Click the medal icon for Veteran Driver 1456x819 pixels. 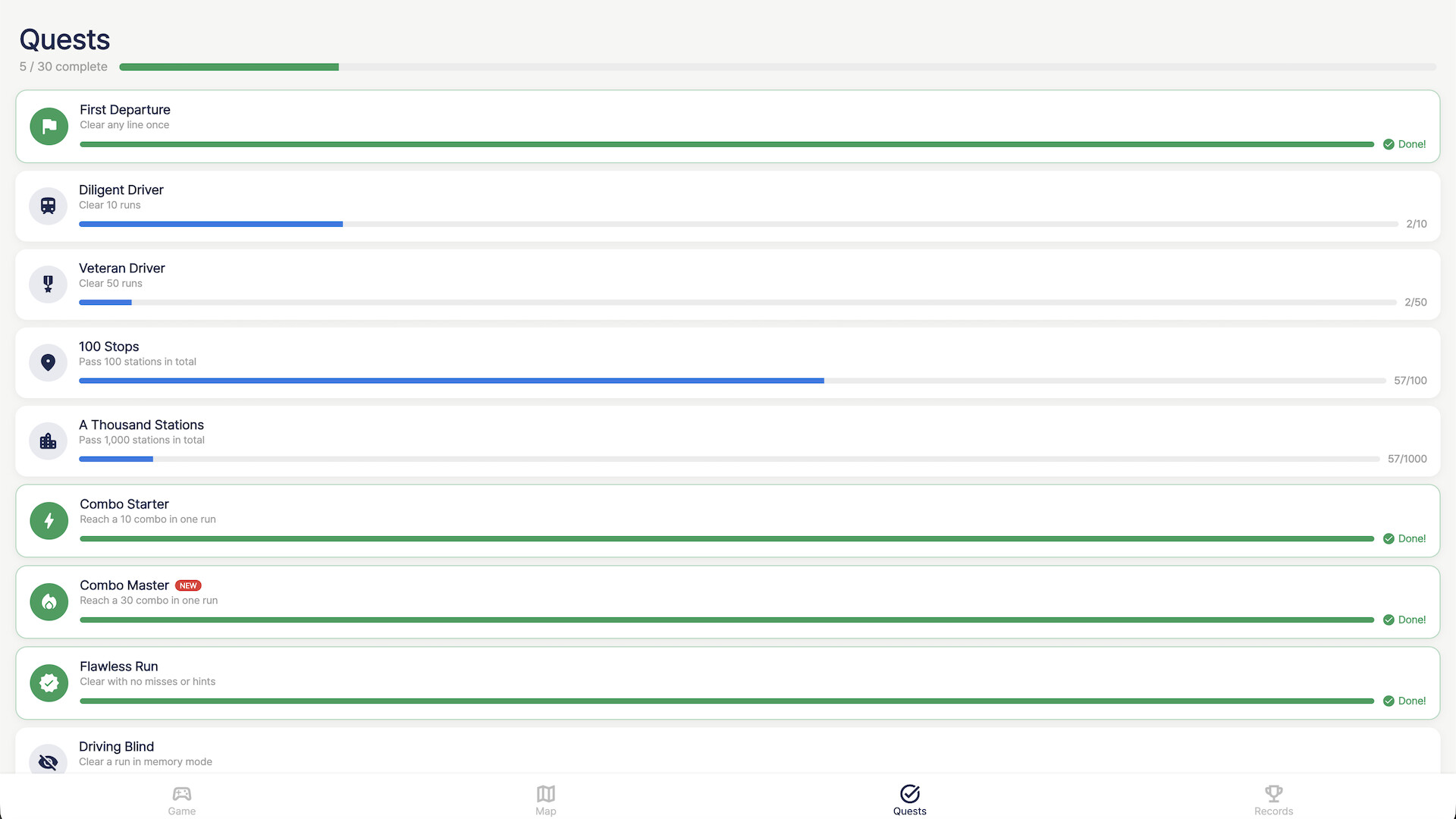tap(49, 284)
